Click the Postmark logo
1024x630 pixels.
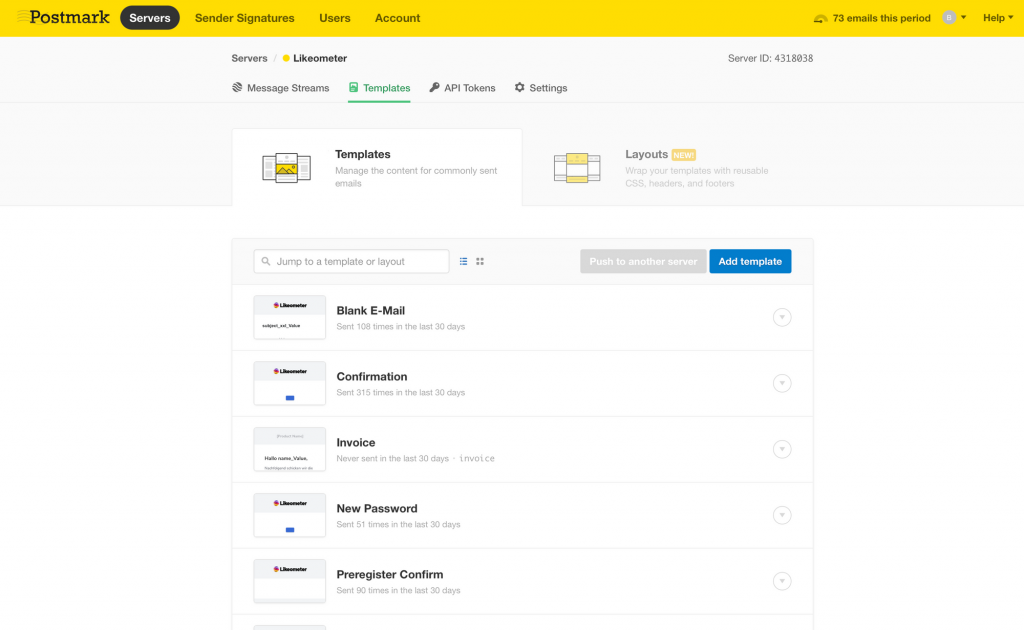pyautogui.click(x=63, y=18)
